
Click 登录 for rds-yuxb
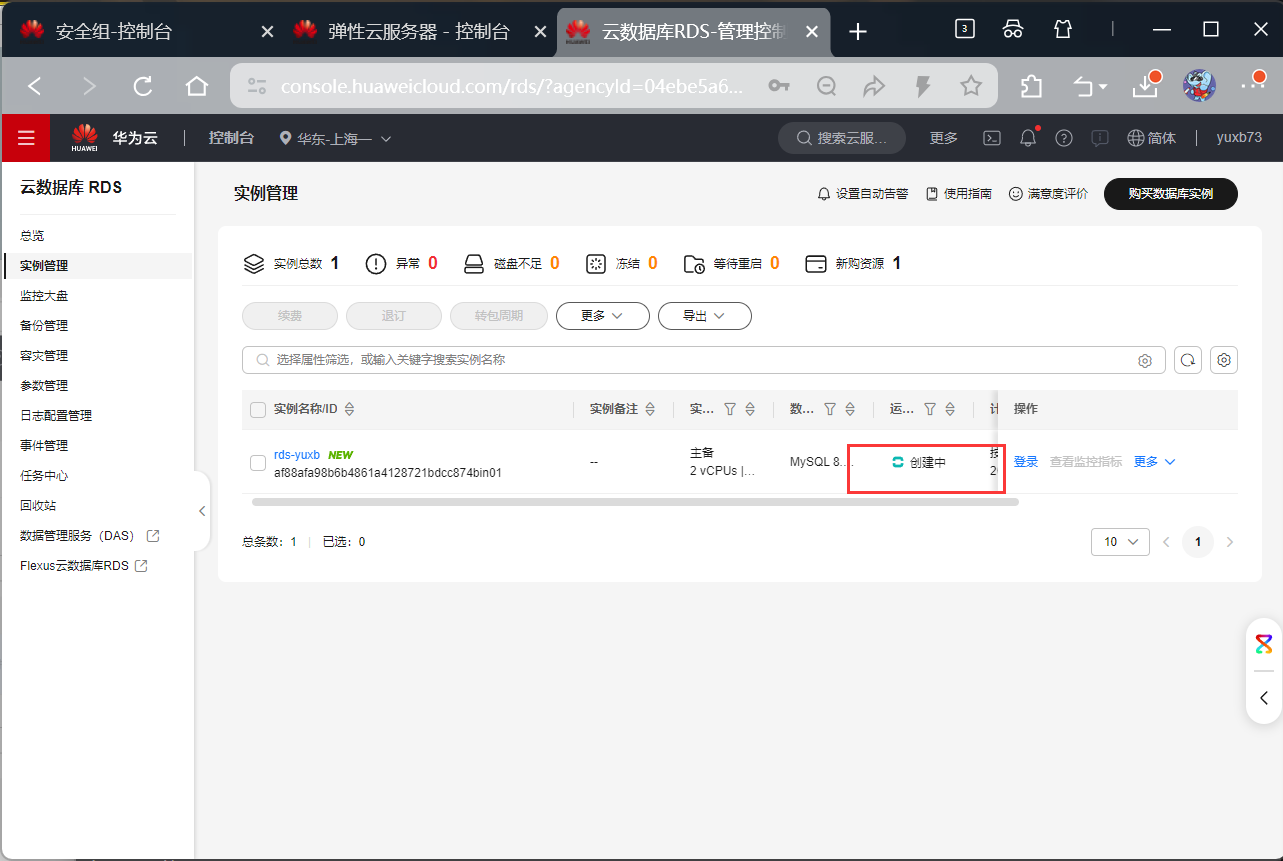1026,461
